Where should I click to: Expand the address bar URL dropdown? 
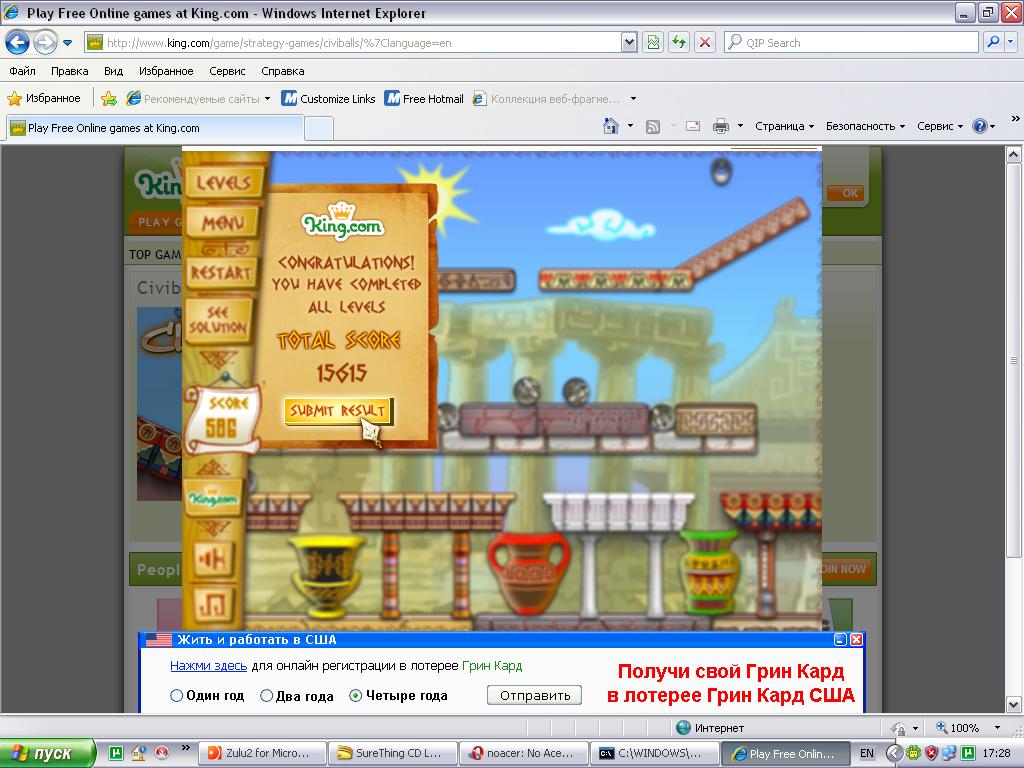point(629,43)
